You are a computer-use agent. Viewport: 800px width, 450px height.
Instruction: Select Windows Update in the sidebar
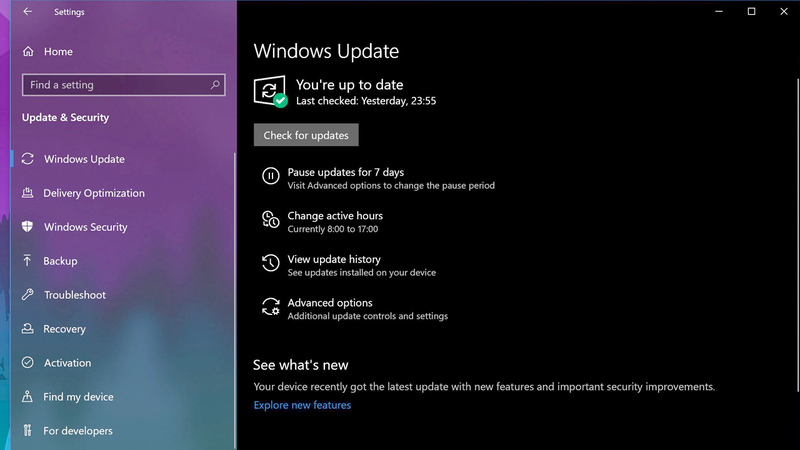[84, 159]
